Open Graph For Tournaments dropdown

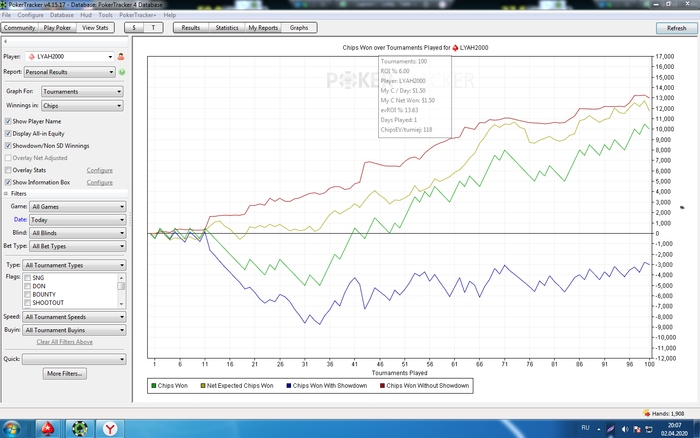coord(82,92)
